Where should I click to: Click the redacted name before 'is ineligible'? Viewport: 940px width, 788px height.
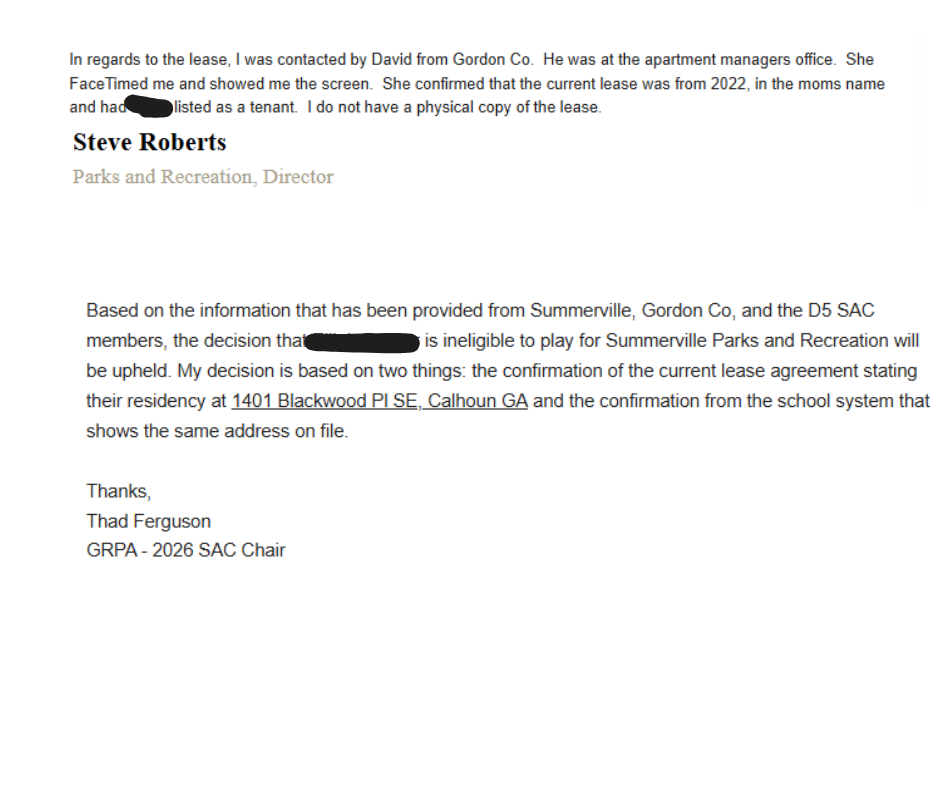click(x=362, y=342)
